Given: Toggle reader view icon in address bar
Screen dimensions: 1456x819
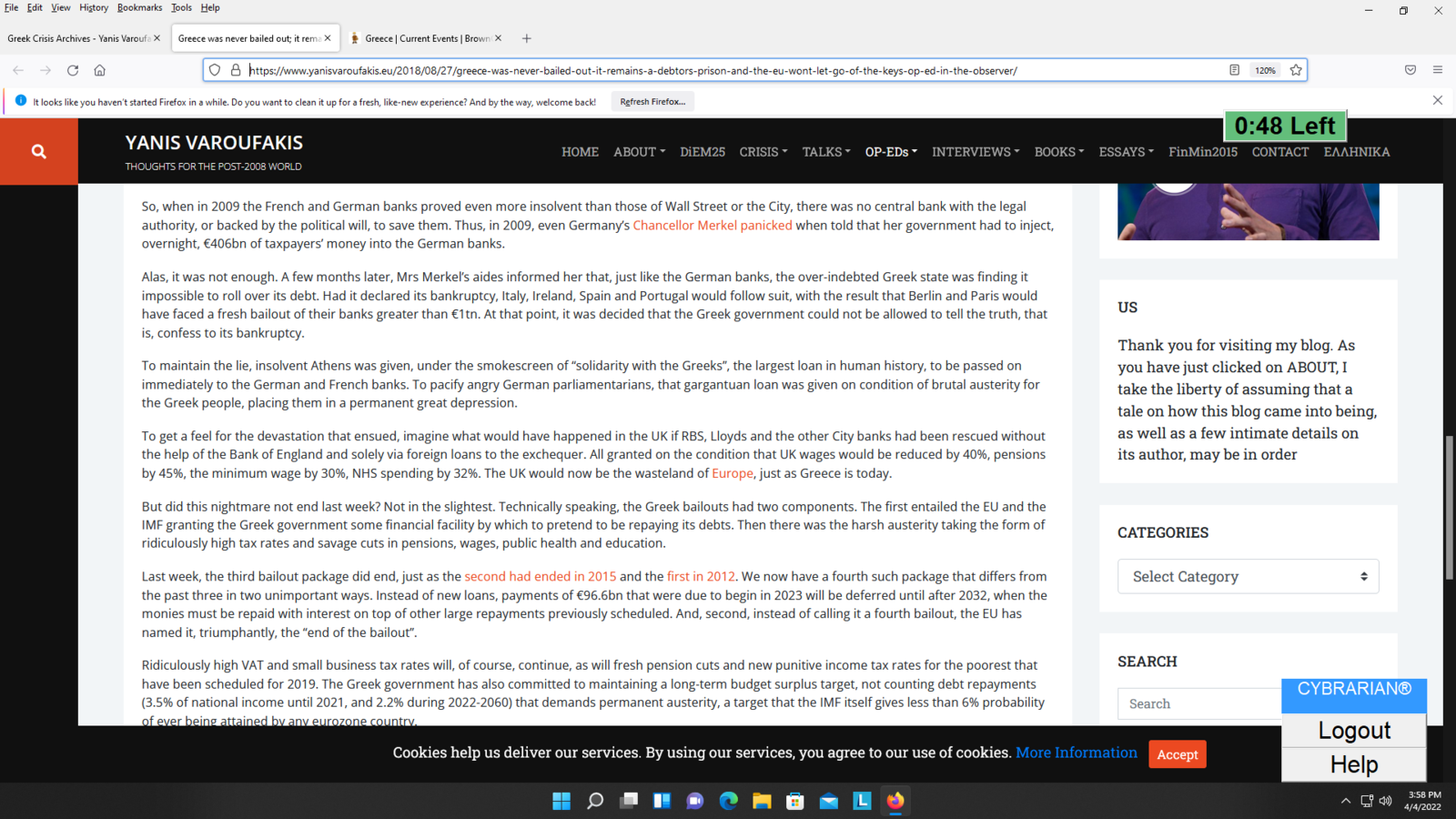Looking at the screenshot, I should tap(1234, 70).
